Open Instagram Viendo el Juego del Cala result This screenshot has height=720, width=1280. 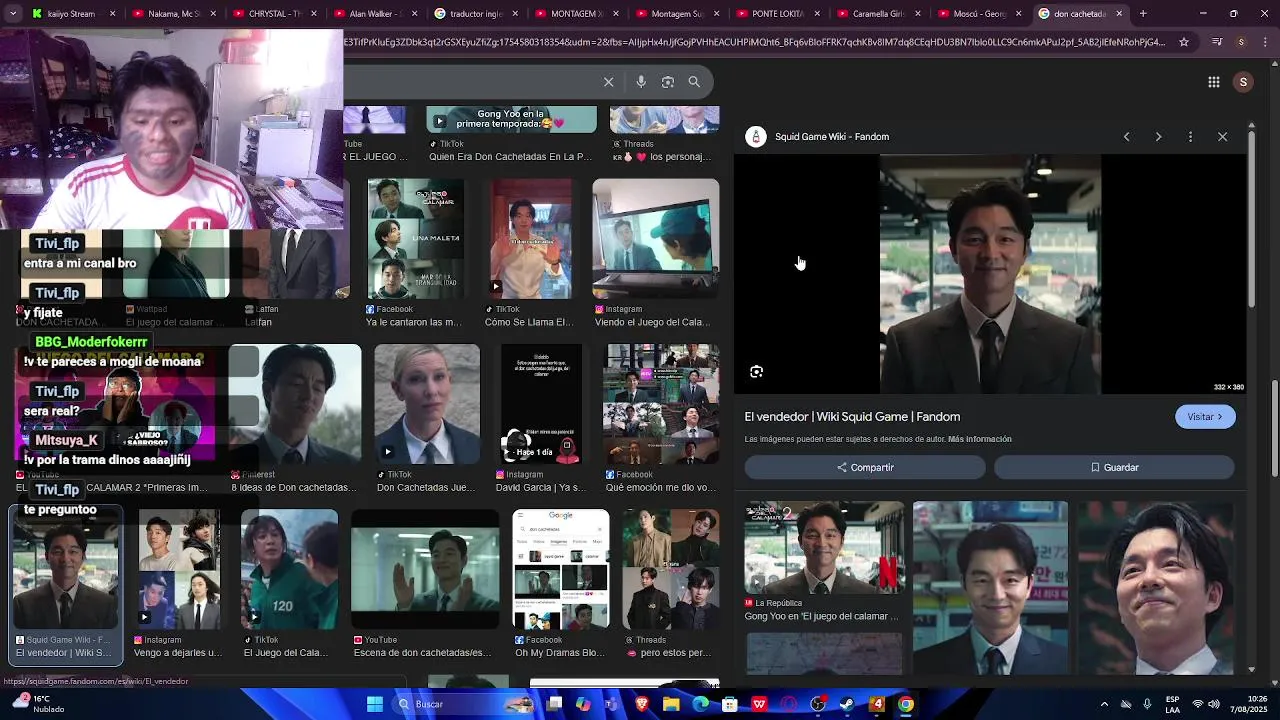point(656,239)
